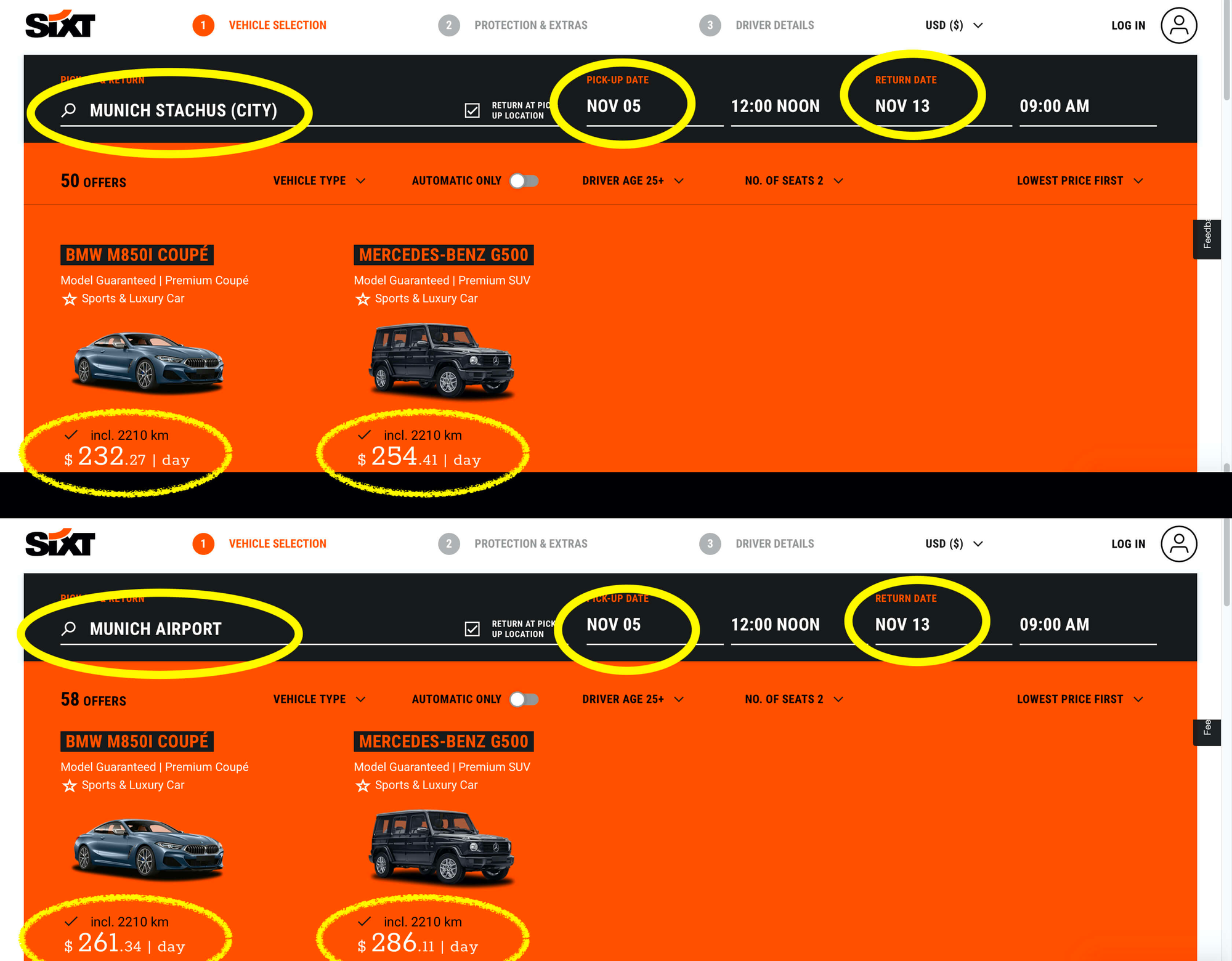This screenshot has width=1232, height=961.
Task: Click Log In in the top header
Action: (x=1128, y=25)
